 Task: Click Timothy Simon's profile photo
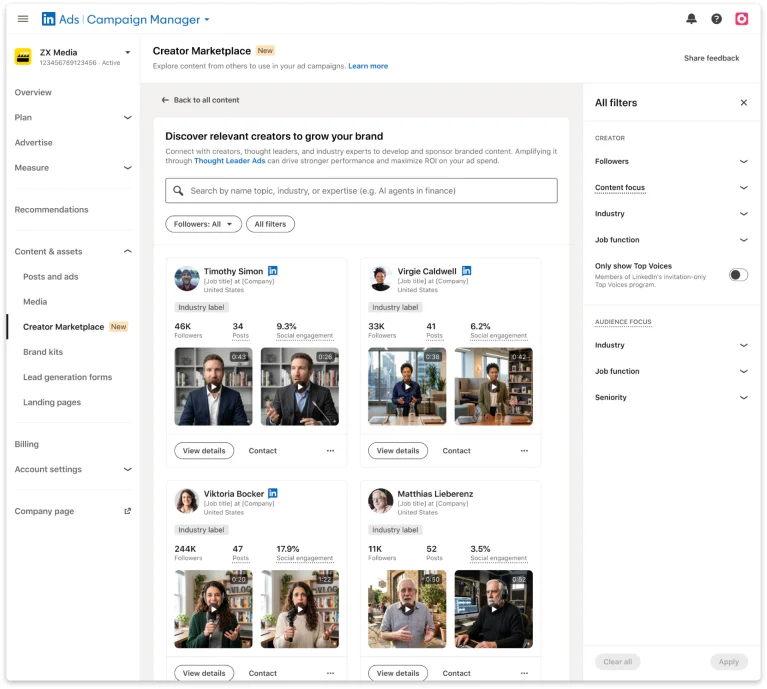(x=187, y=279)
